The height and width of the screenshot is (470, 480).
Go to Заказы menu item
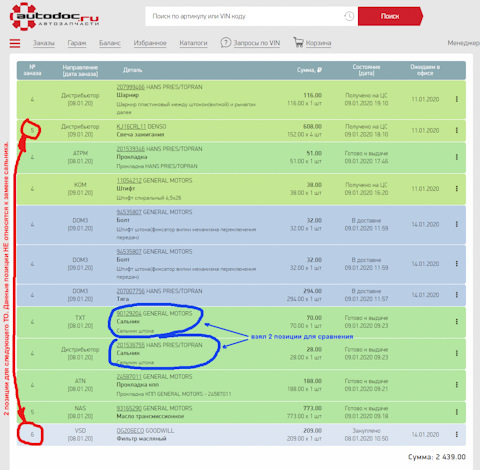[44, 43]
